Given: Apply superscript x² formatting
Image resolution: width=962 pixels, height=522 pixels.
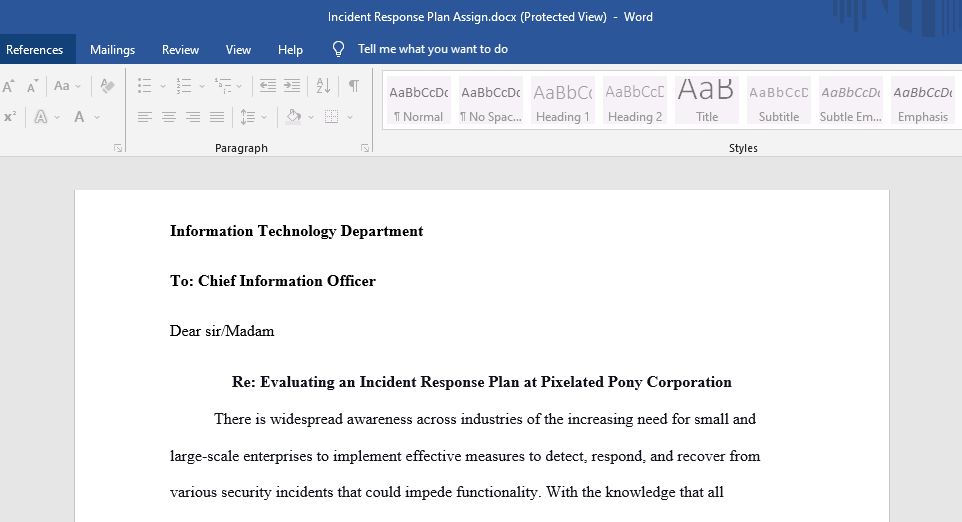Looking at the screenshot, I should pos(10,117).
